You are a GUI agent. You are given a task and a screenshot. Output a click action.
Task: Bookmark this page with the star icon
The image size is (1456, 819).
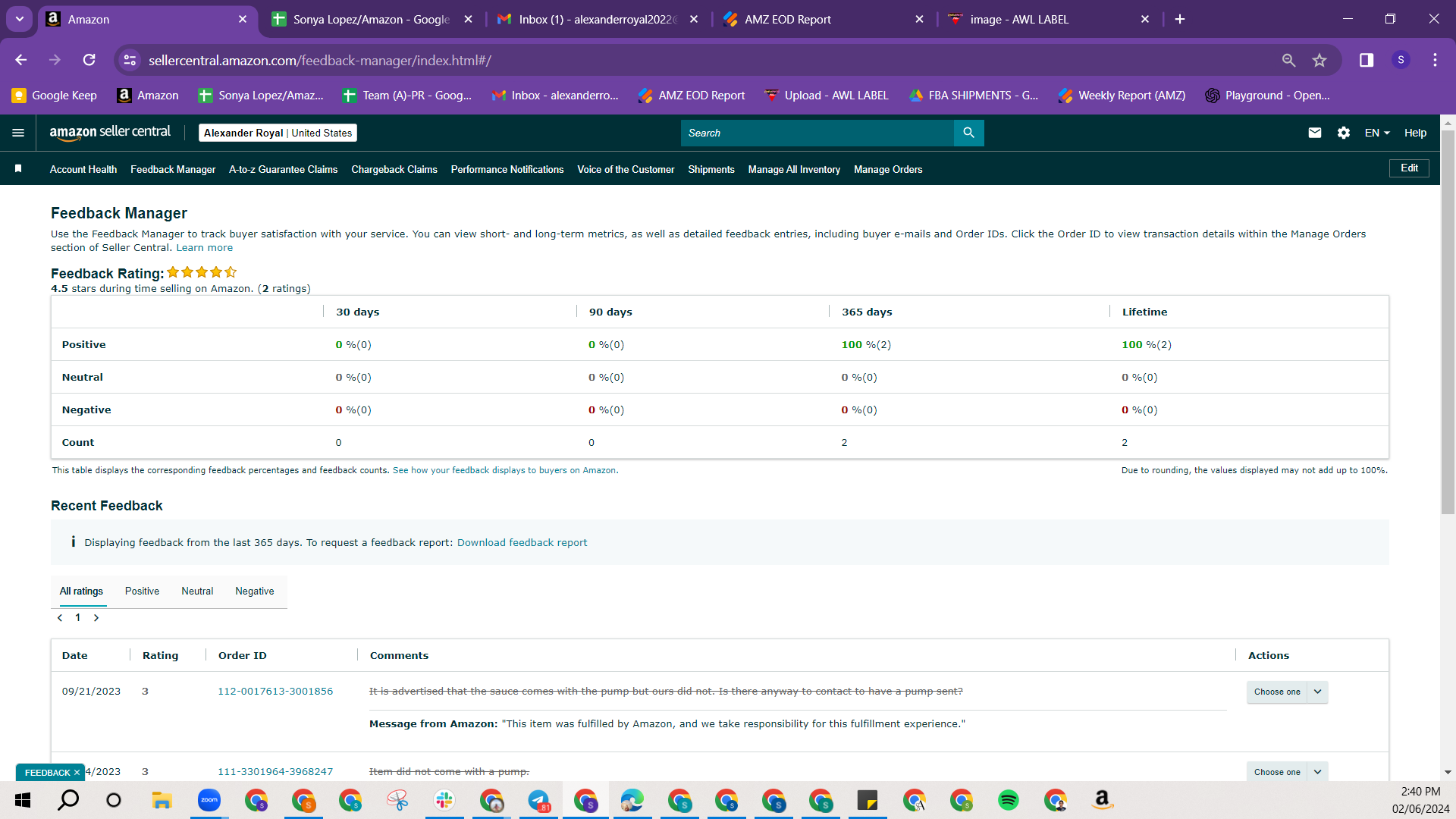(1319, 60)
